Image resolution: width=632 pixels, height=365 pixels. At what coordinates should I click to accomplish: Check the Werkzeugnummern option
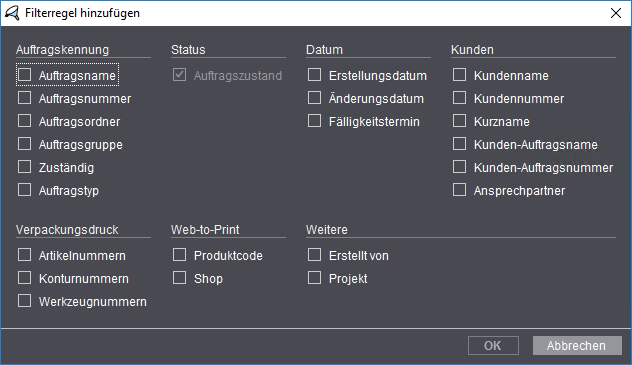click(x=25, y=301)
